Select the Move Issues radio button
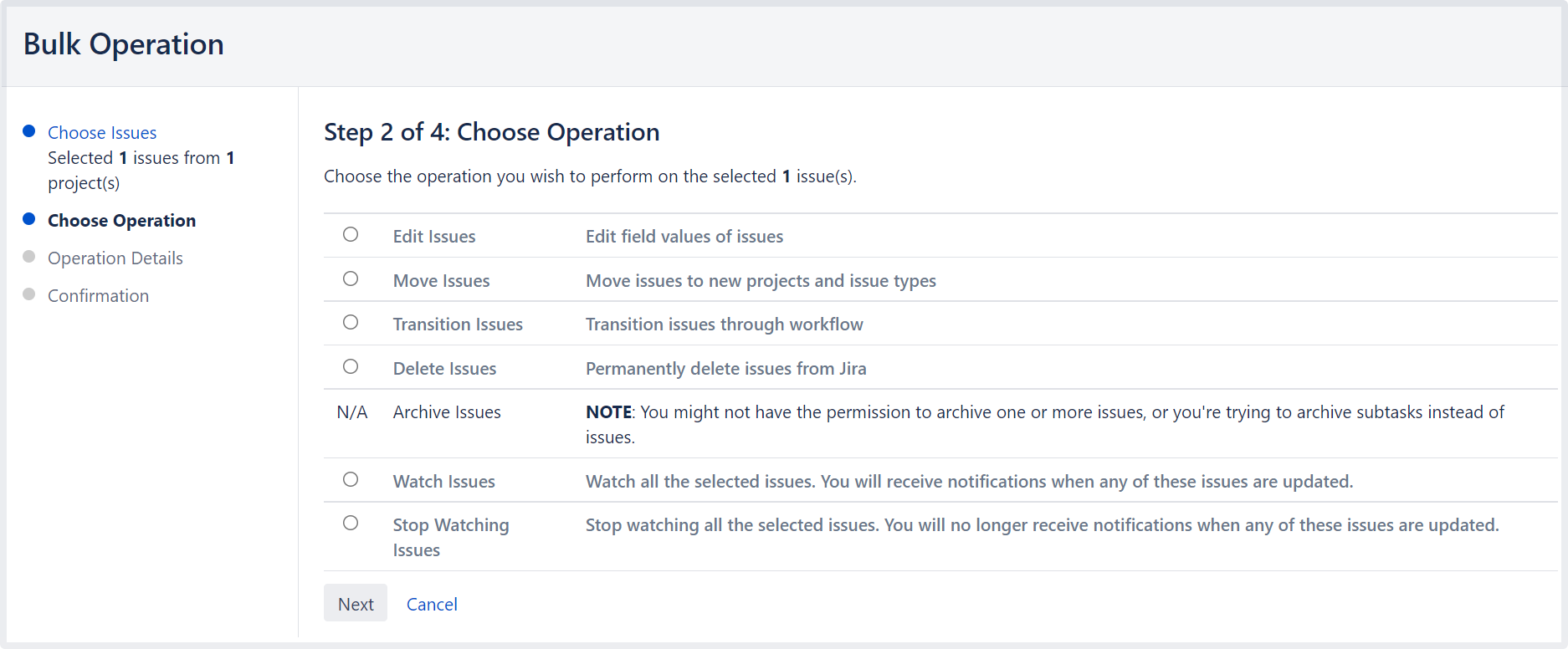The image size is (1568, 649). pyautogui.click(x=351, y=279)
